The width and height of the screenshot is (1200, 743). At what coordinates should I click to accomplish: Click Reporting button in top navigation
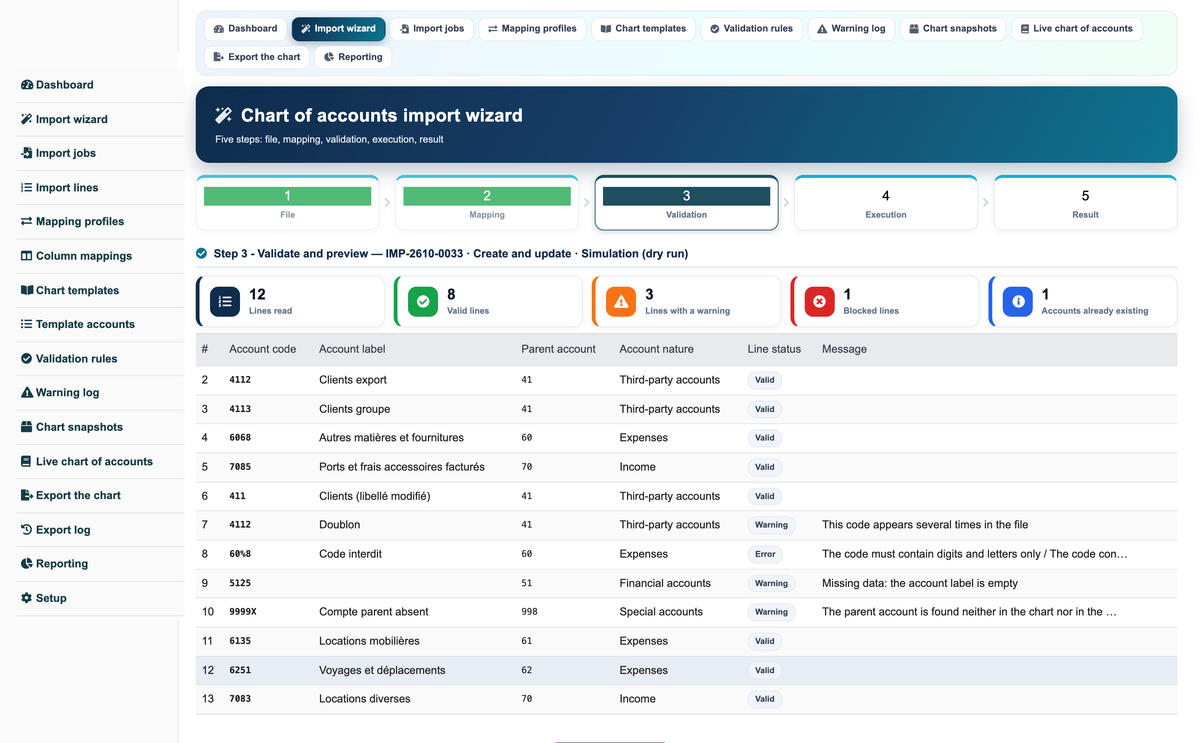[353, 57]
